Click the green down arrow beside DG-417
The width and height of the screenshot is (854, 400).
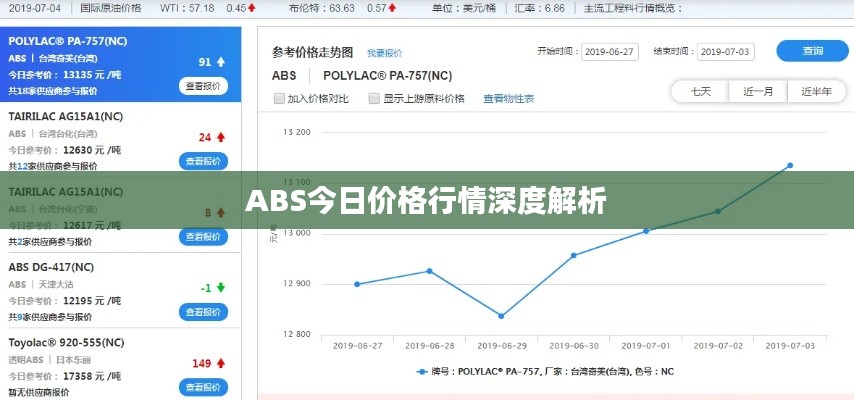click(x=220, y=288)
